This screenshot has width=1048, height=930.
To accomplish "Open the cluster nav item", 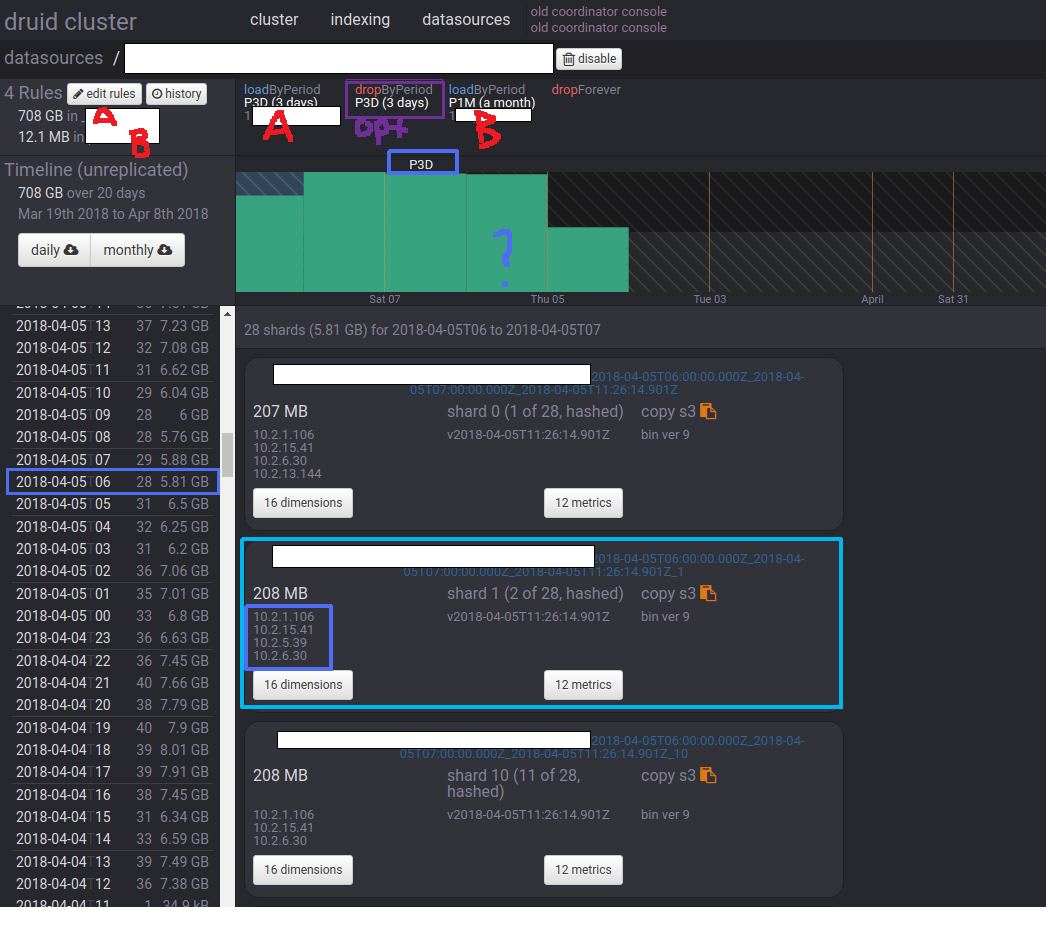I will 274,20.
